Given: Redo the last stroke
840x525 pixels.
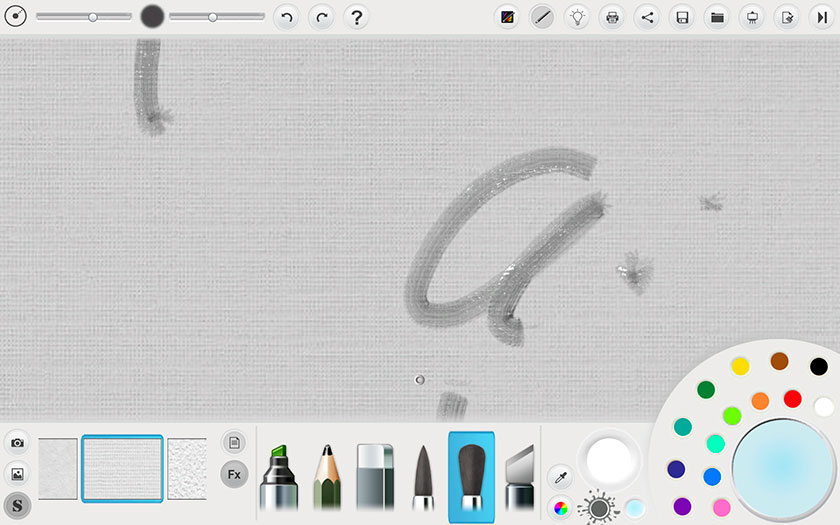Looking at the screenshot, I should [322, 17].
